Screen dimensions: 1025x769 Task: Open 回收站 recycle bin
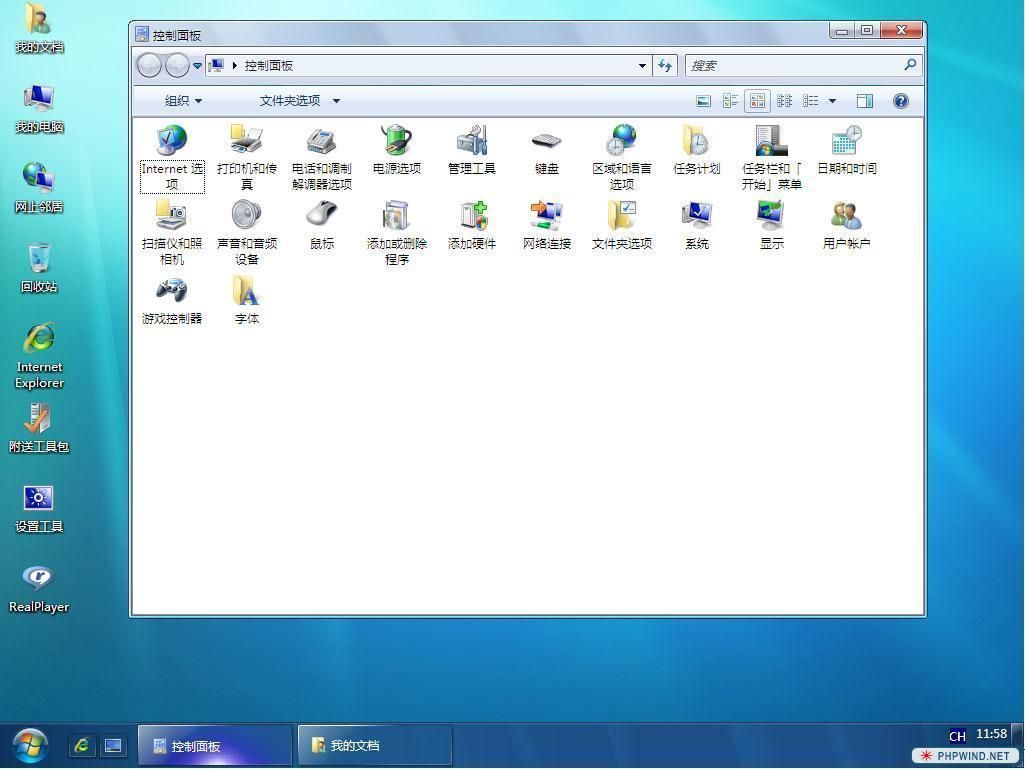tap(39, 268)
